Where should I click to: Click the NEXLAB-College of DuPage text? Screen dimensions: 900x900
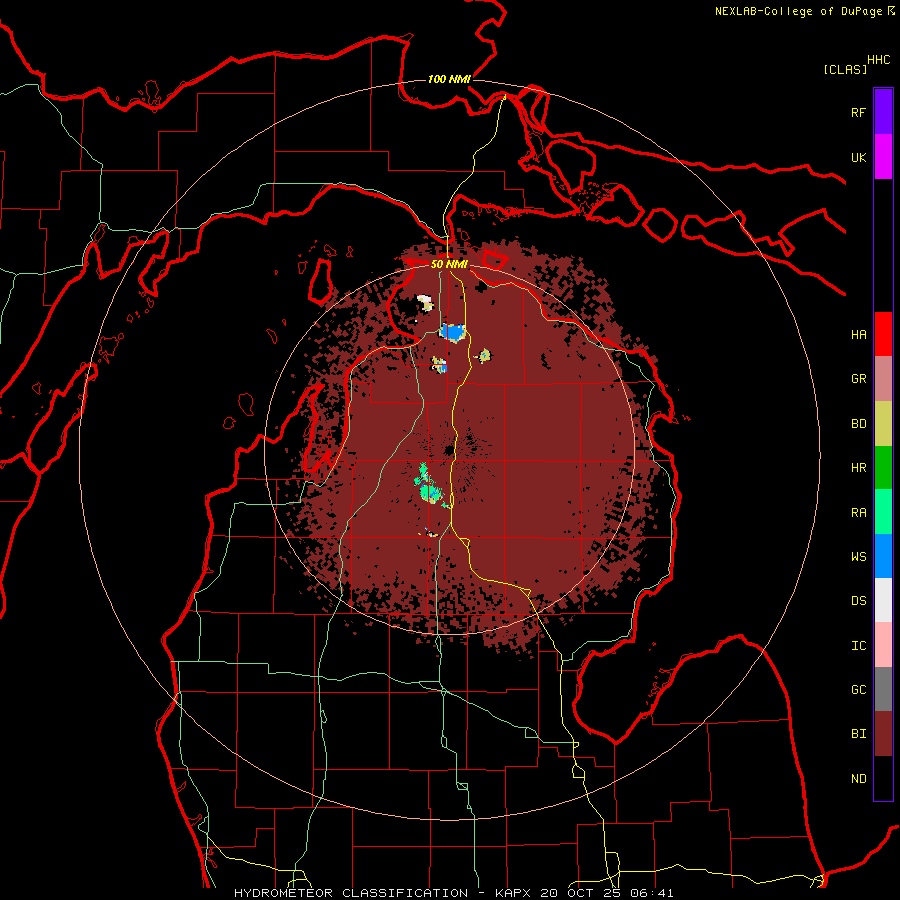[798, 11]
